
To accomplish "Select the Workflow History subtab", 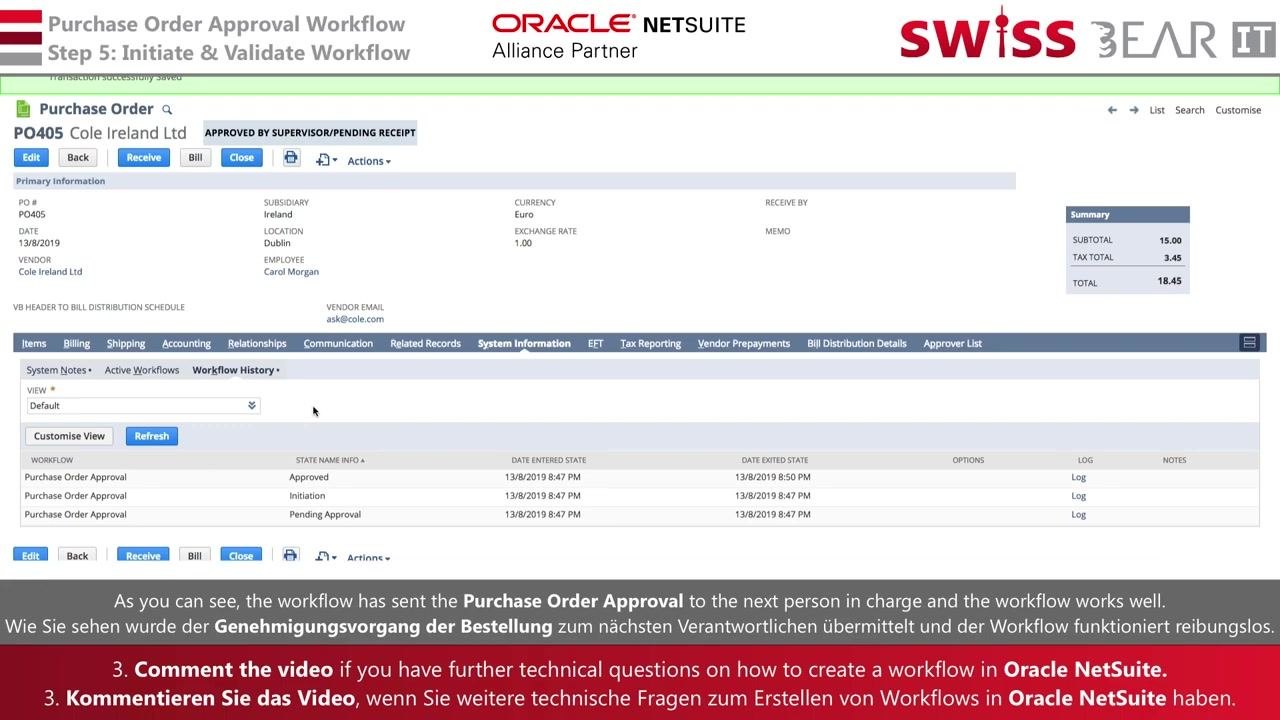I will pos(235,370).
